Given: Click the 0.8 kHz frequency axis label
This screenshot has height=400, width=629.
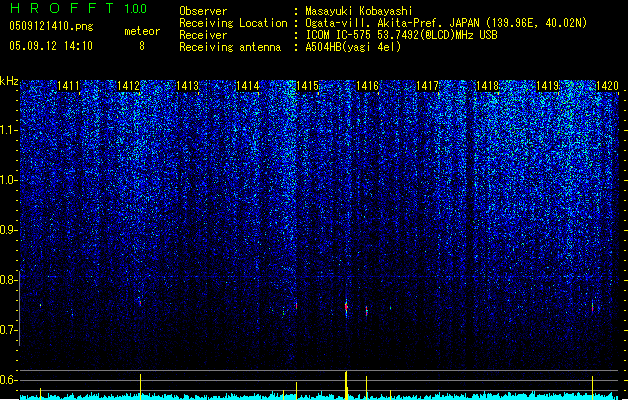Looking at the screenshot, I should [8, 280].
